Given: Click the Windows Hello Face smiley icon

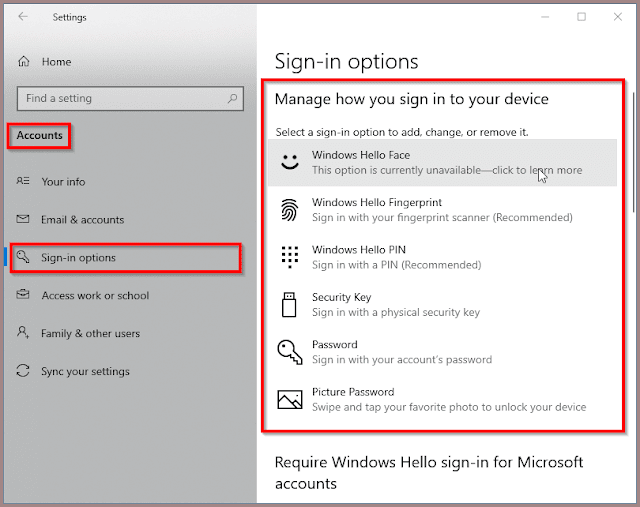Looking at the screenshot, I should pos(290,162).
